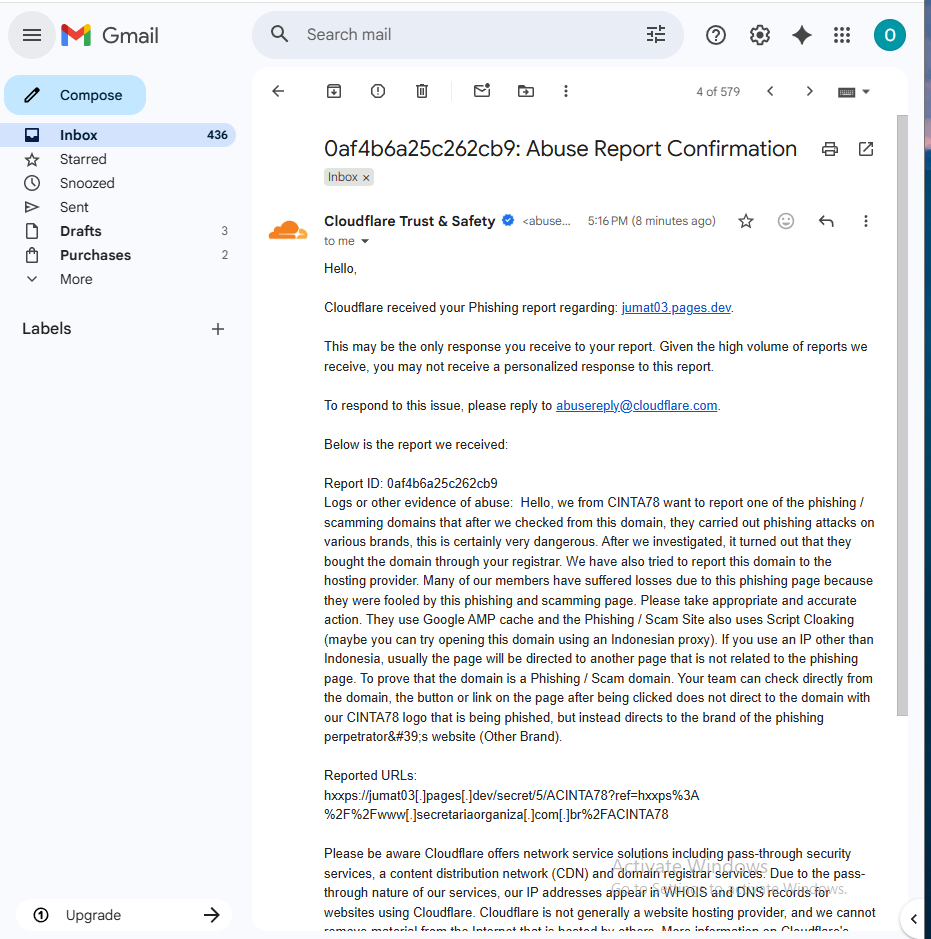Image resolution: width=931 pixels, height=939 pixels.
Task: Go to the older email
Action: (809, 91)
